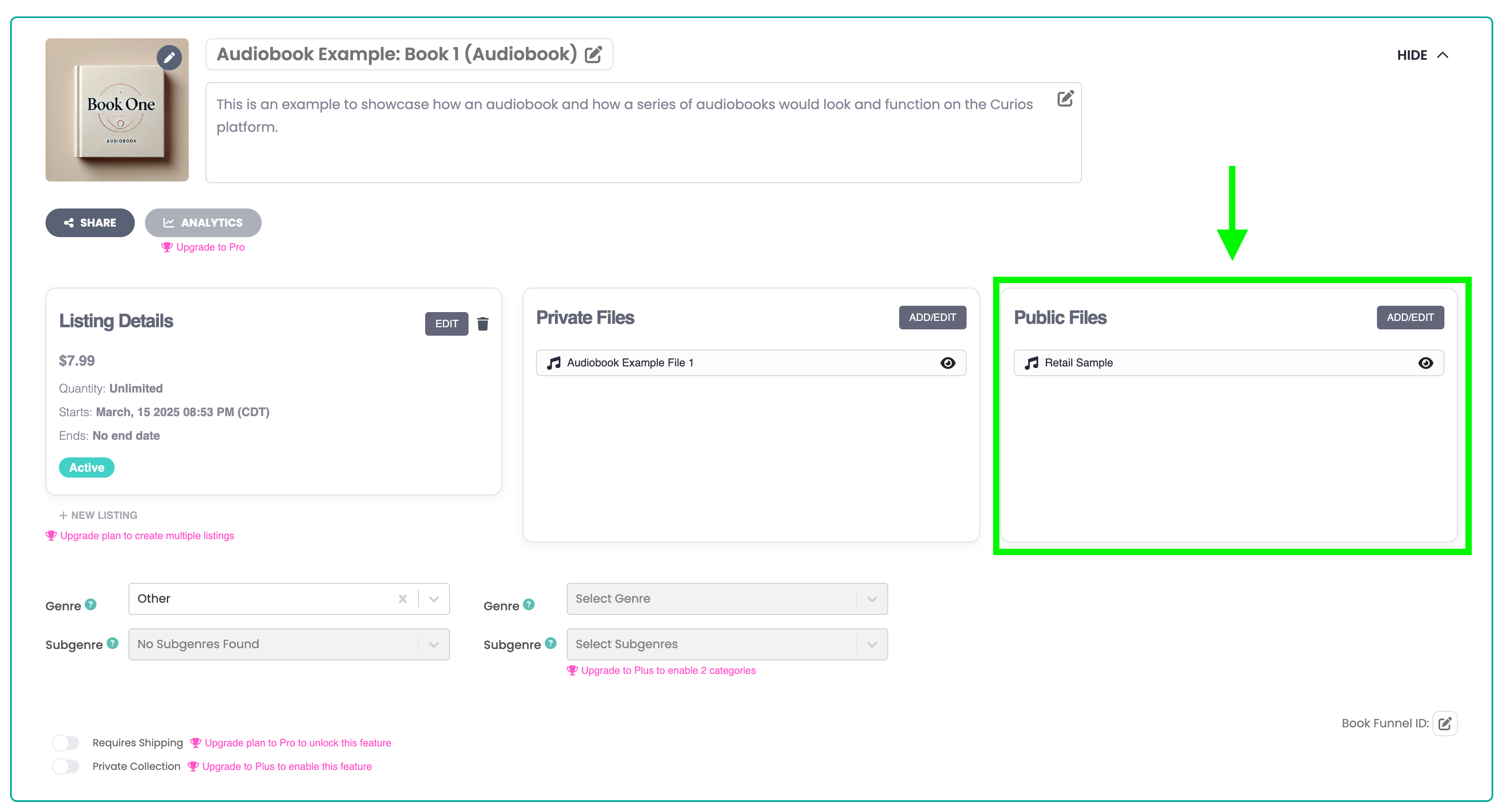Click the Book Funnel ID label
This screenshot has height=812, width=1500.
click(1385, 724)
